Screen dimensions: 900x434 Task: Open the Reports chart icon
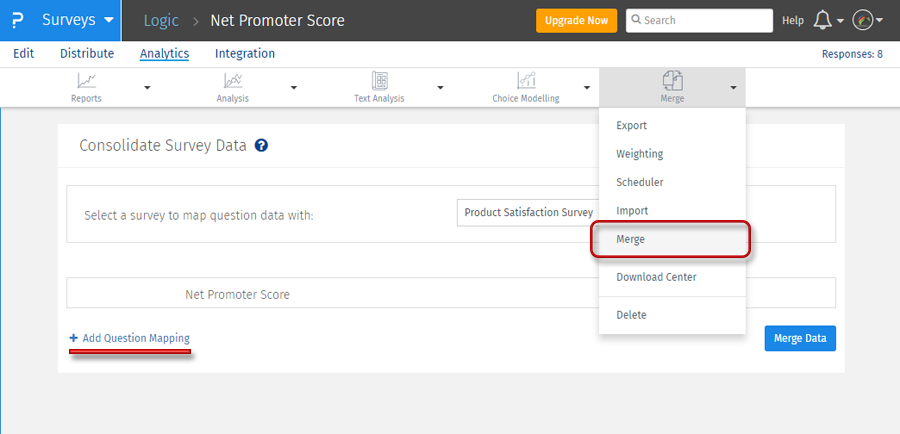click(86, 82)
